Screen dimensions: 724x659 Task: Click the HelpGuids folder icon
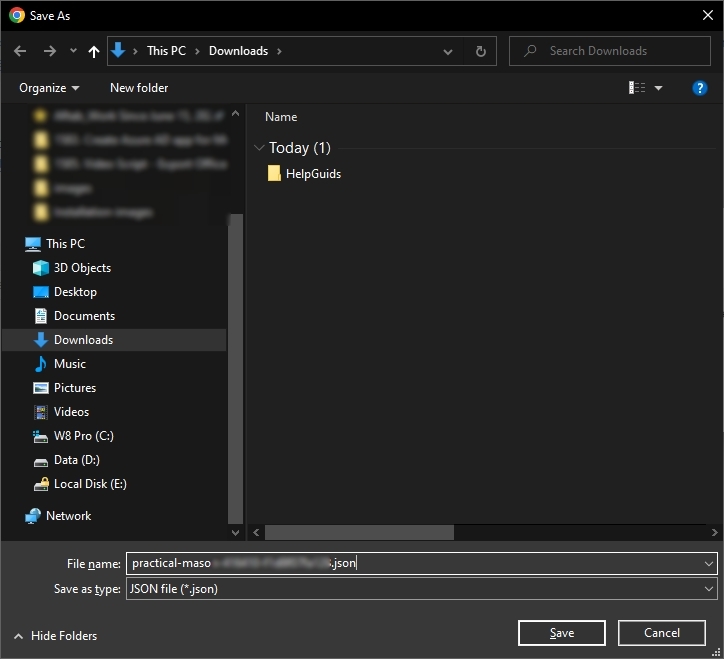[x=274, y=174]
